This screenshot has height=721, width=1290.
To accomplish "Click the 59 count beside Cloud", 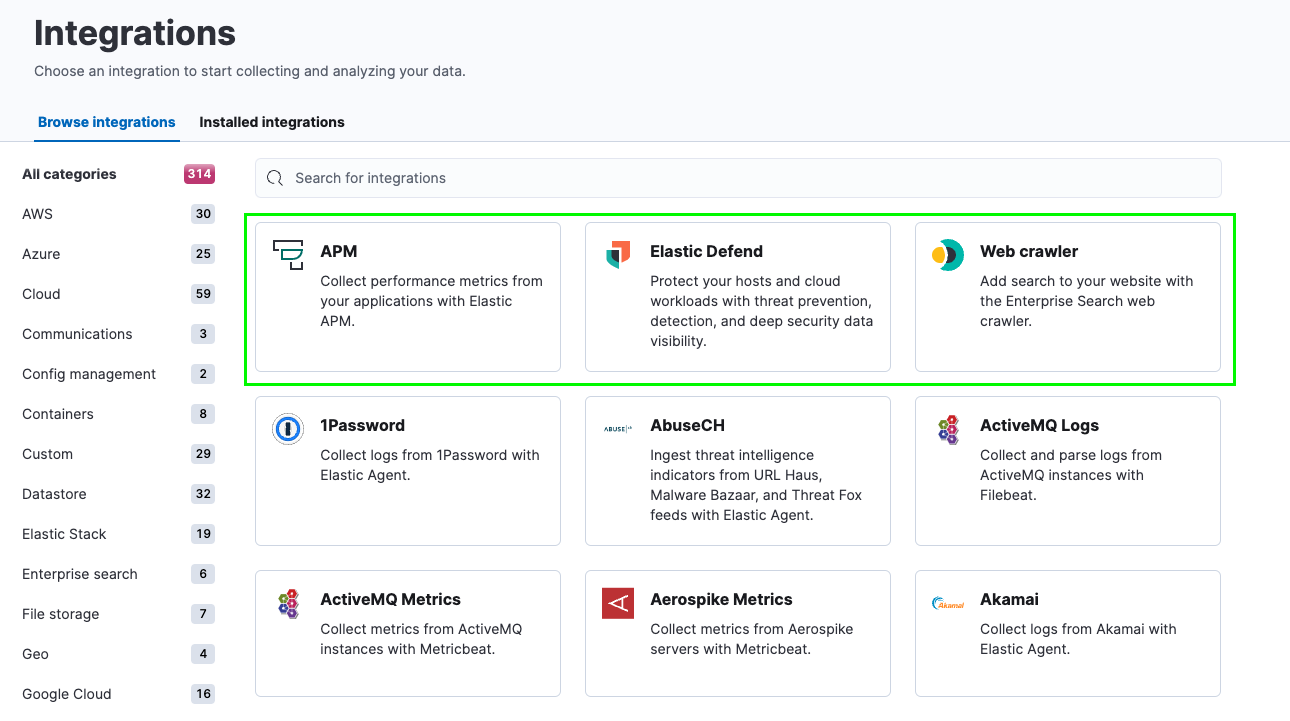I will point(203,294).
